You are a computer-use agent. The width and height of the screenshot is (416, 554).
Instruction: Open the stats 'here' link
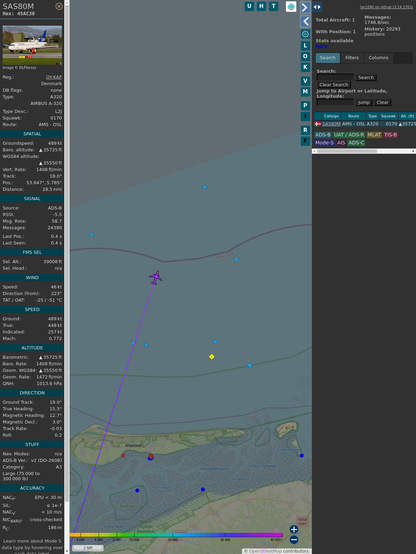321,46
